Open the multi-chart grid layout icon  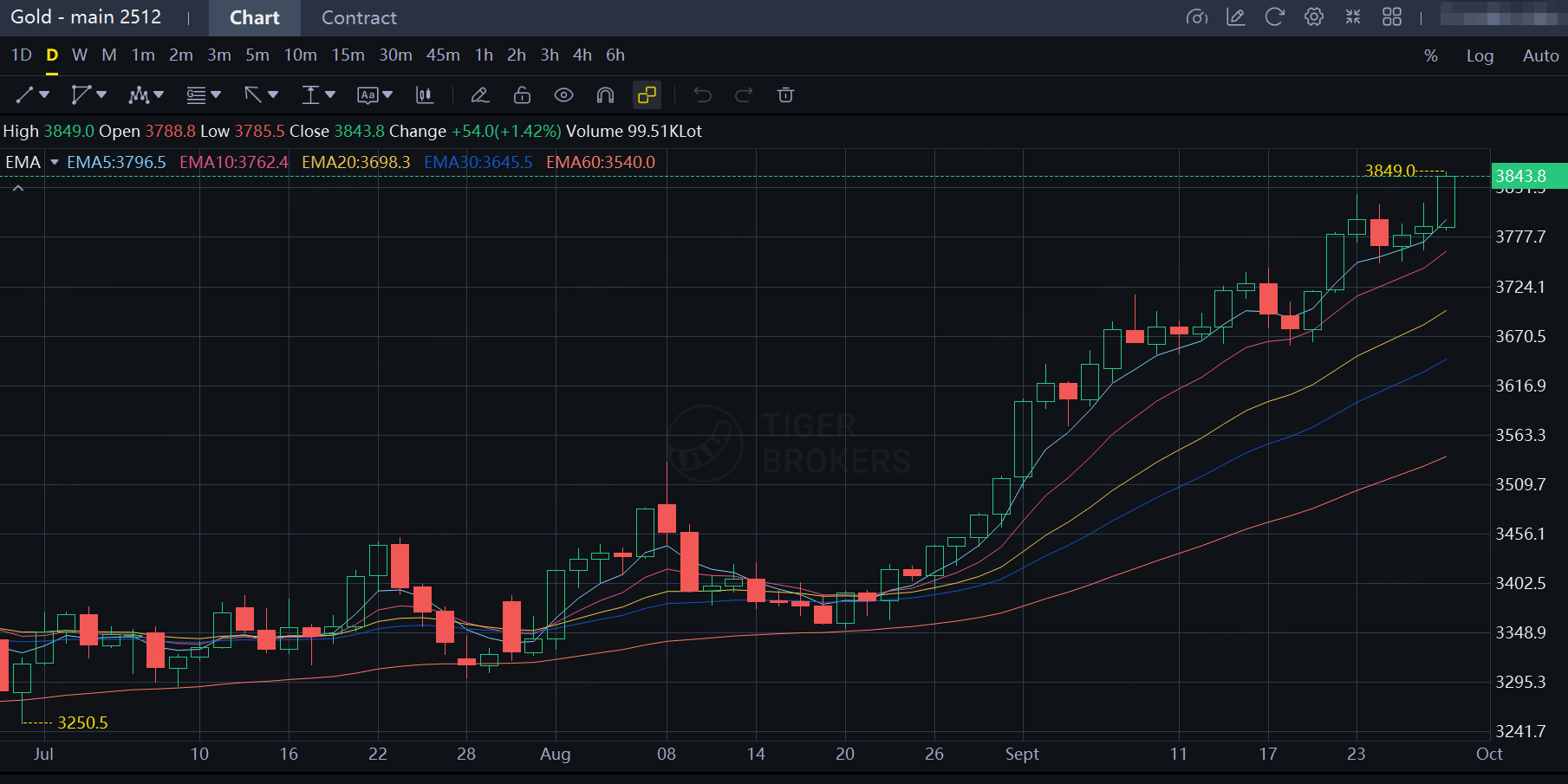(1391, 17)
